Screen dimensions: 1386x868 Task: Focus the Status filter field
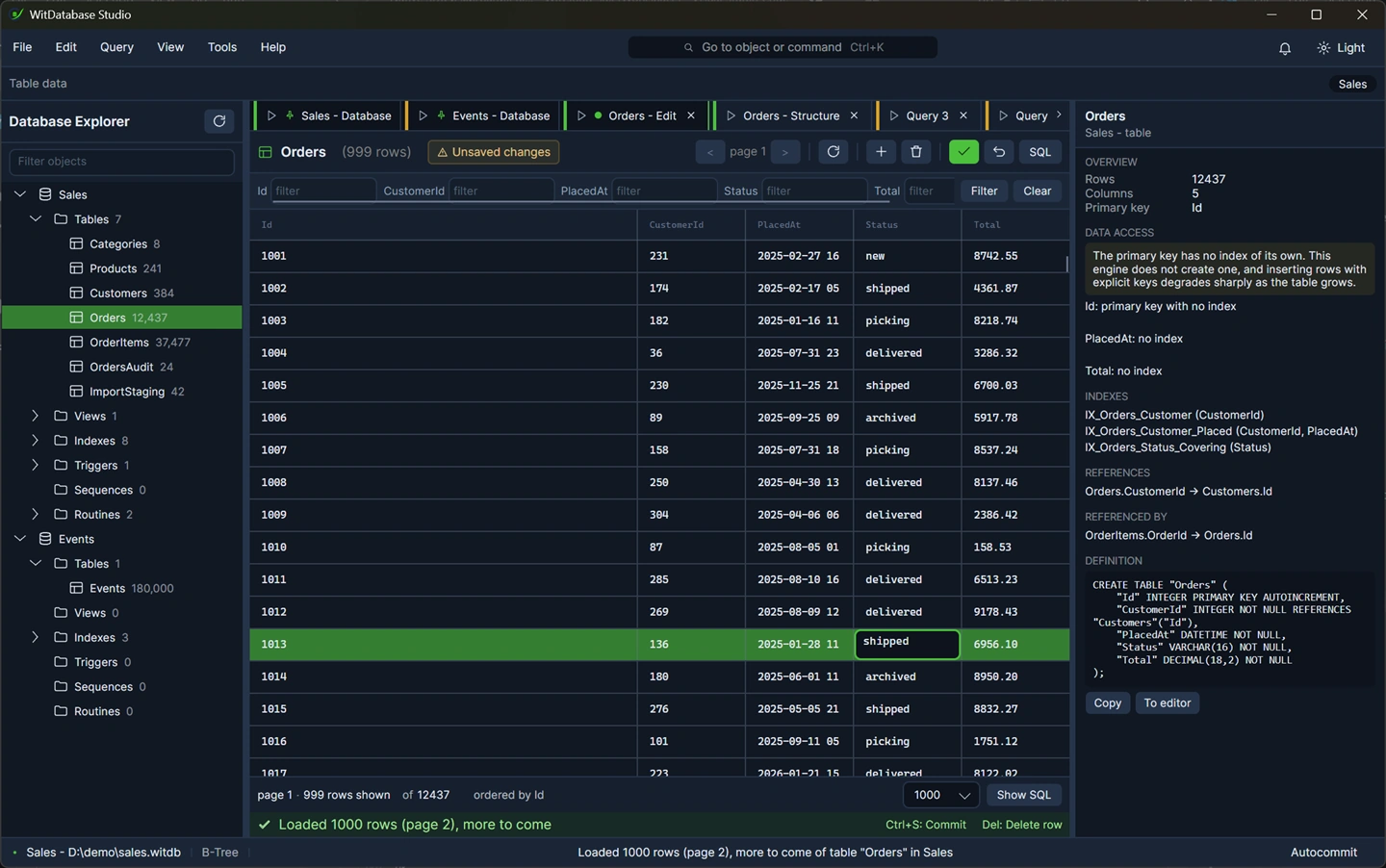[x=814, y=191]
